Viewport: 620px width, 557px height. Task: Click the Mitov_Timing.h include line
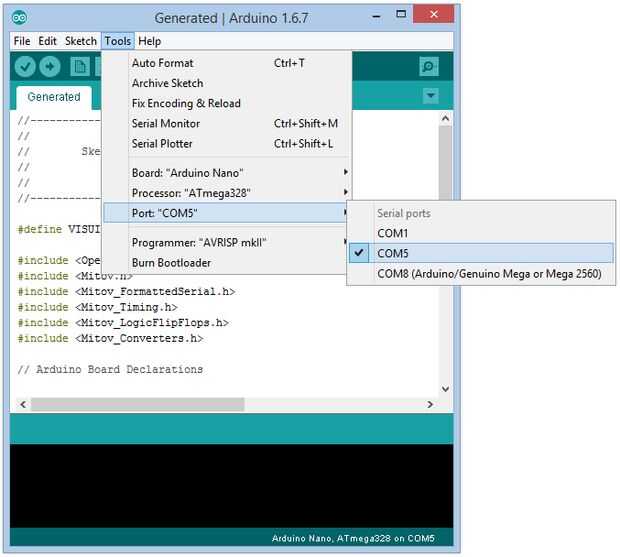point(98,307)
